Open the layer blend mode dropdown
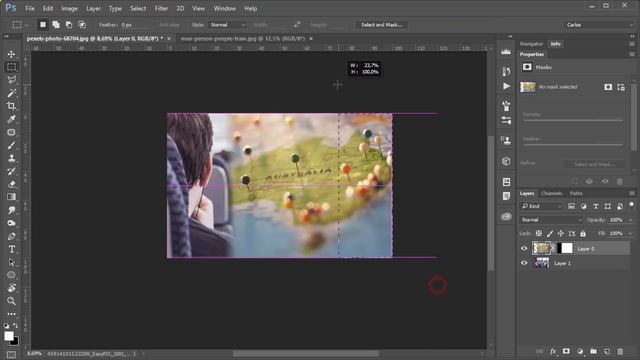The width and height of the screenshot is (640, 360). [551, 220]
